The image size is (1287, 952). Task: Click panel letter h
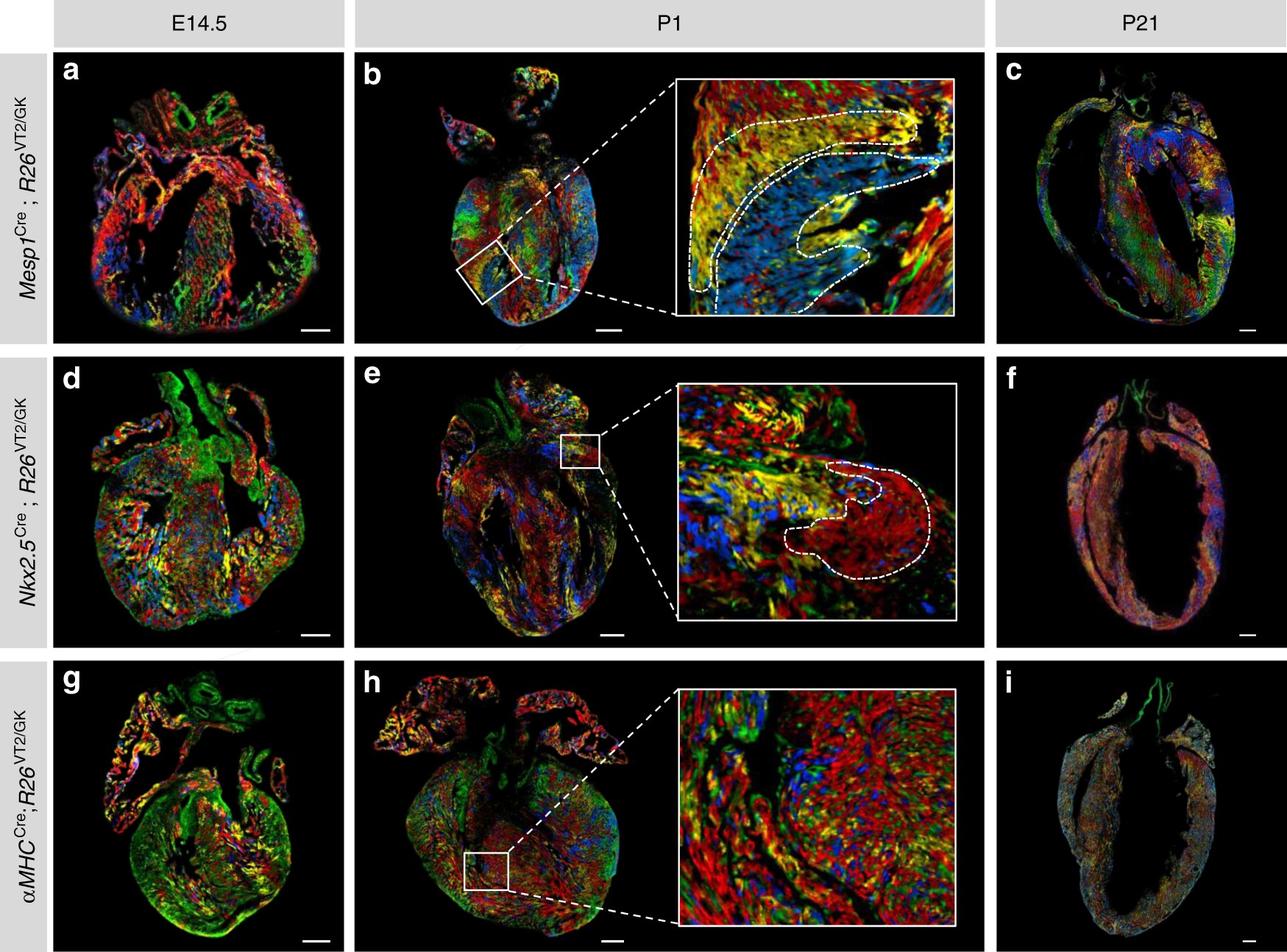(372, 682)
